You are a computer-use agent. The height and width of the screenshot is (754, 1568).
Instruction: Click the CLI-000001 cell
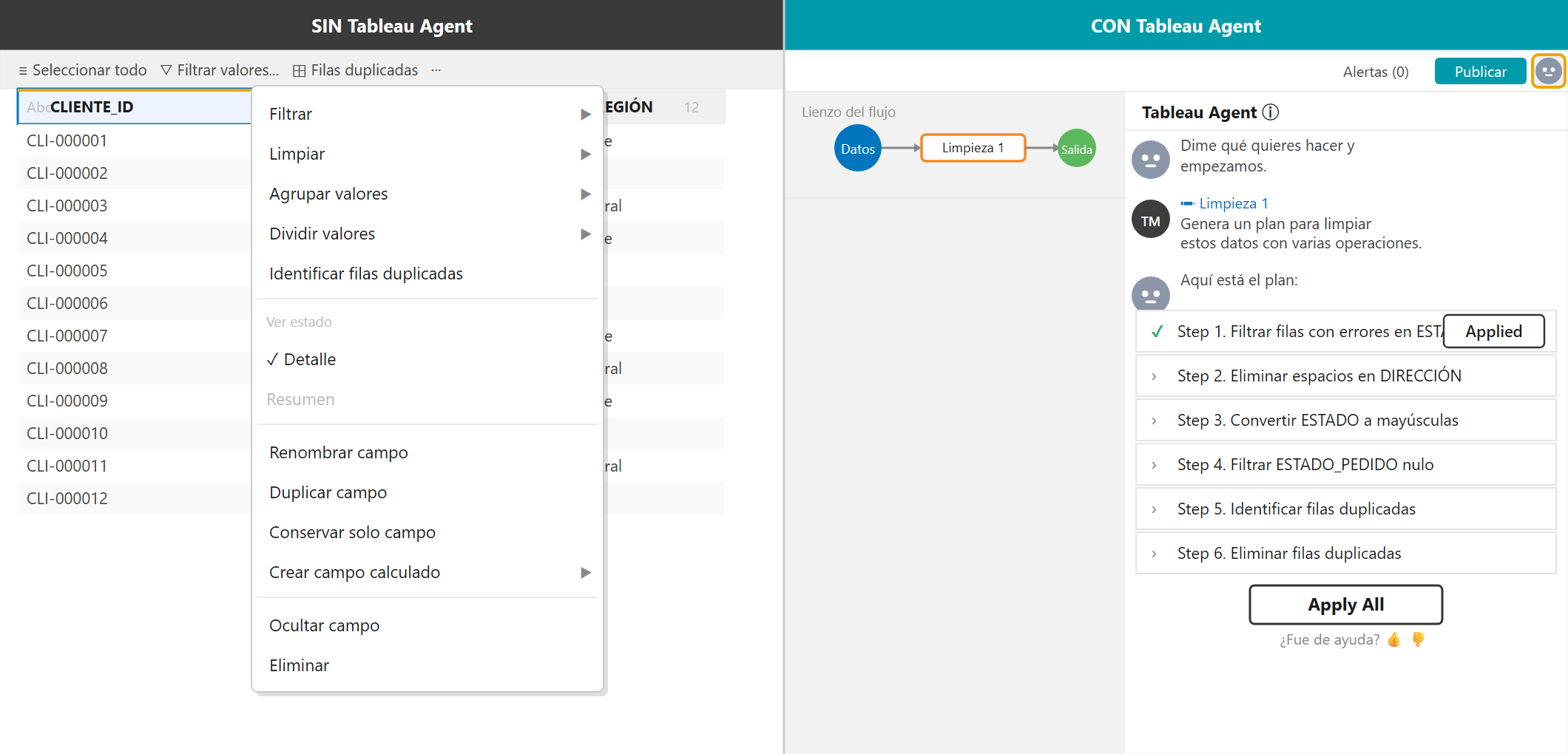134,140
